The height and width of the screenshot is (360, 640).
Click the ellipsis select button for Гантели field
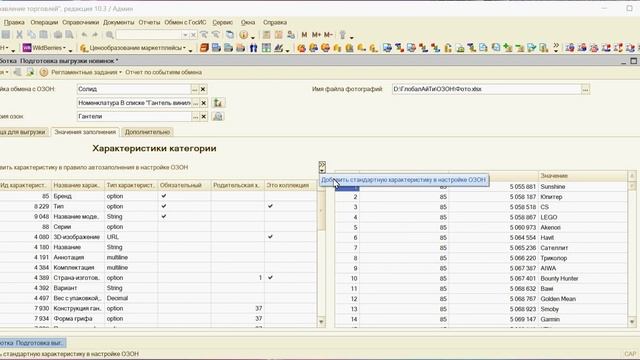pos(196,116)
